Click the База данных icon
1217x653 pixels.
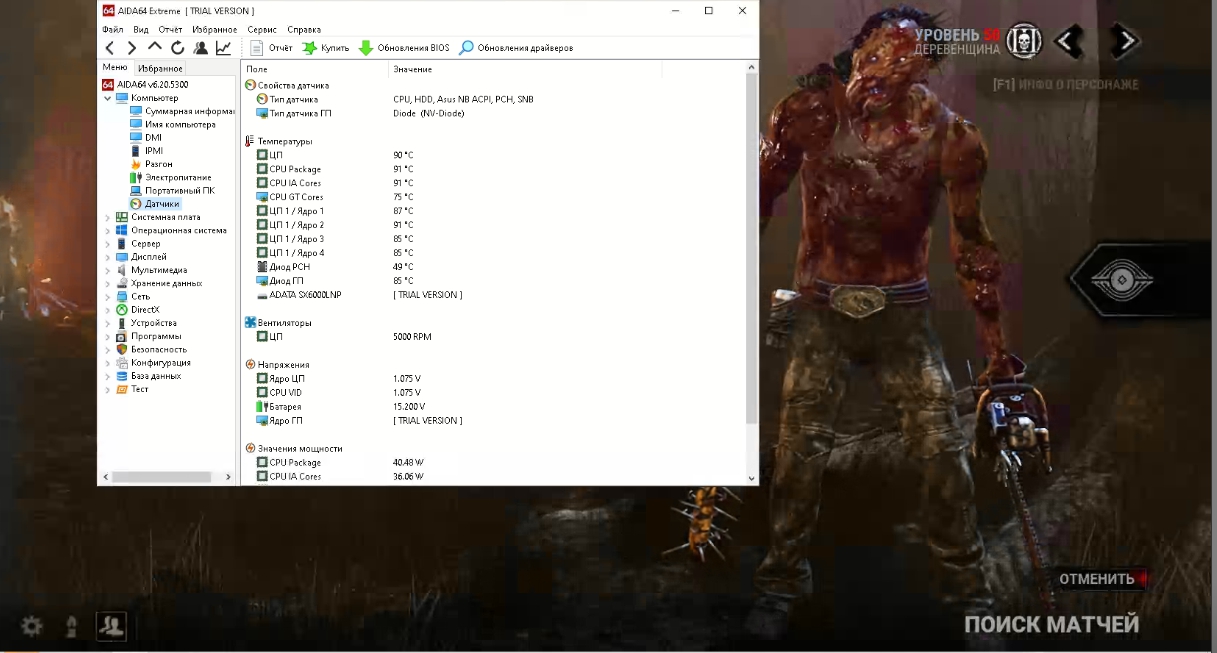click(122, 376)
